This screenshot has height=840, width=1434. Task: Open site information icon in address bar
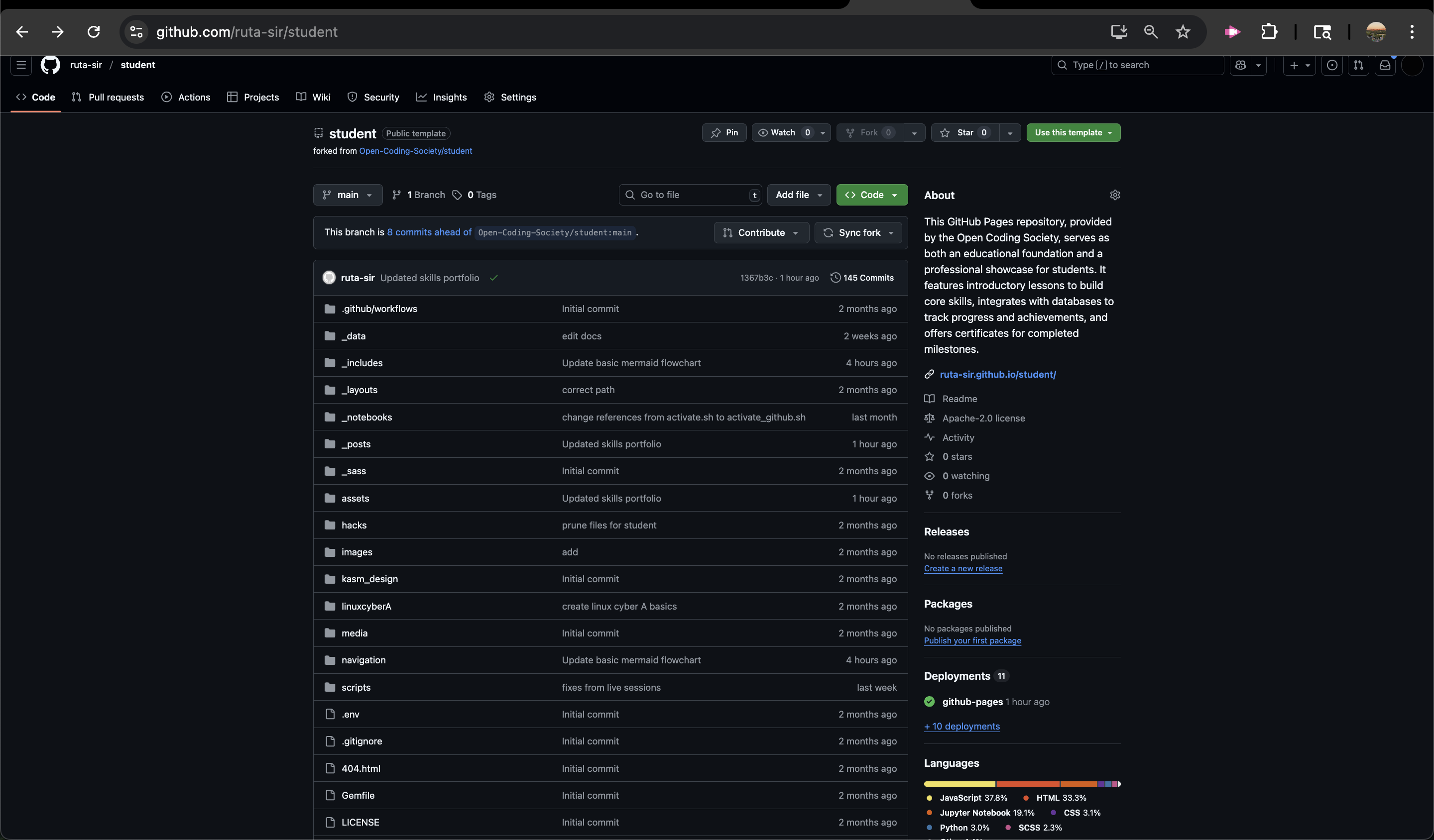pos(136,32)
